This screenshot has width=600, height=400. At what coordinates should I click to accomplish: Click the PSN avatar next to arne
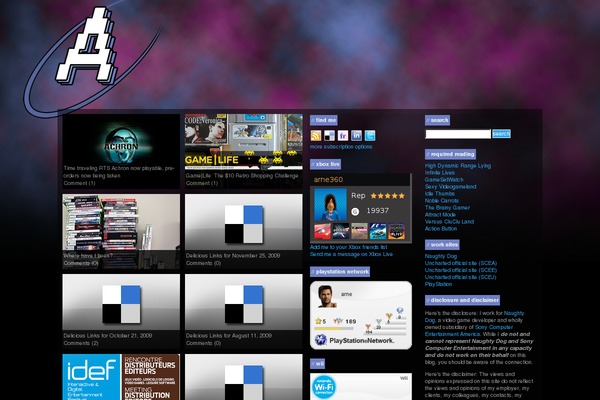(x=326, y=296)
